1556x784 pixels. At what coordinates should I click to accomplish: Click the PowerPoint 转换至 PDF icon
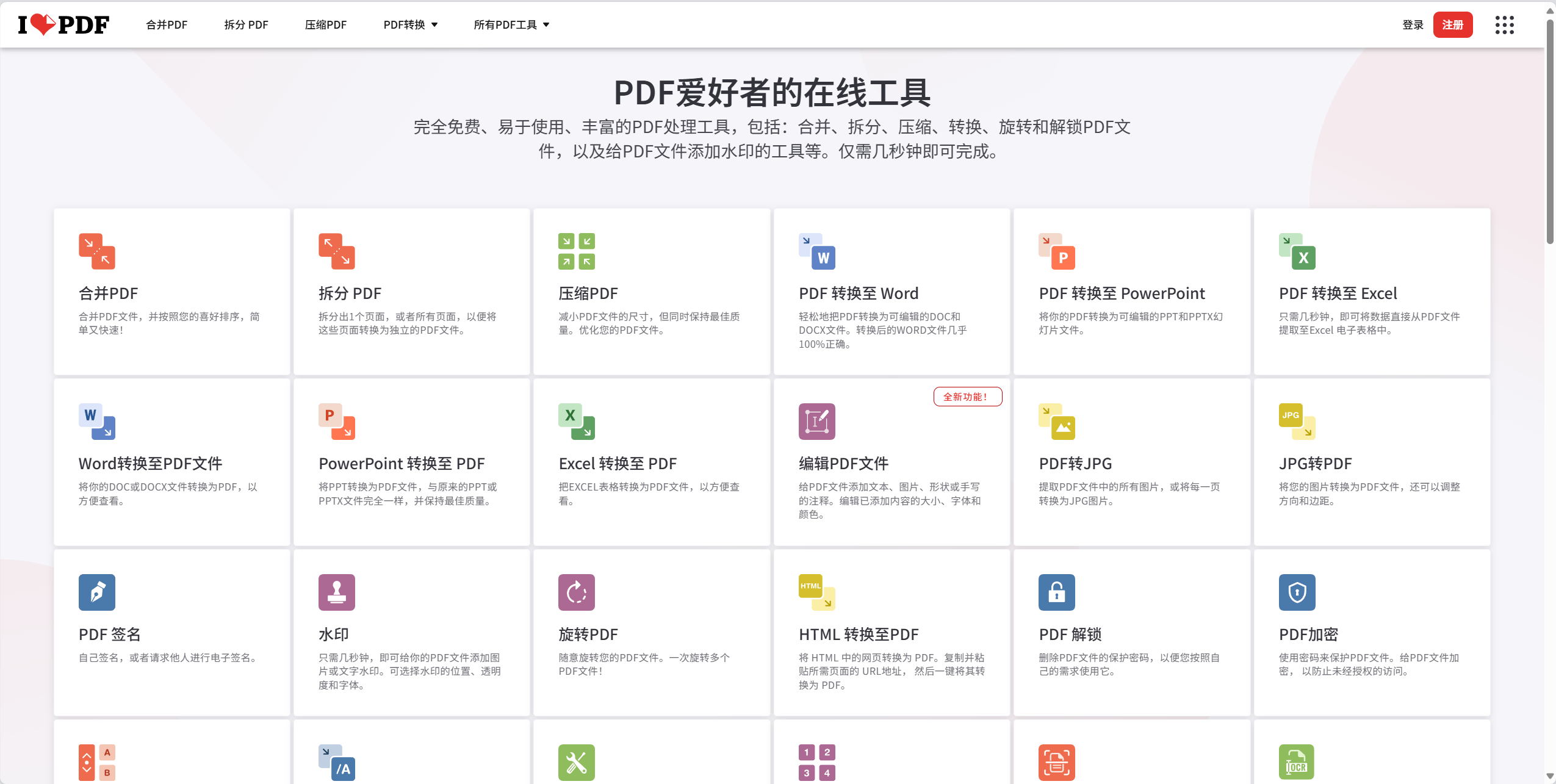pos(337,422)
